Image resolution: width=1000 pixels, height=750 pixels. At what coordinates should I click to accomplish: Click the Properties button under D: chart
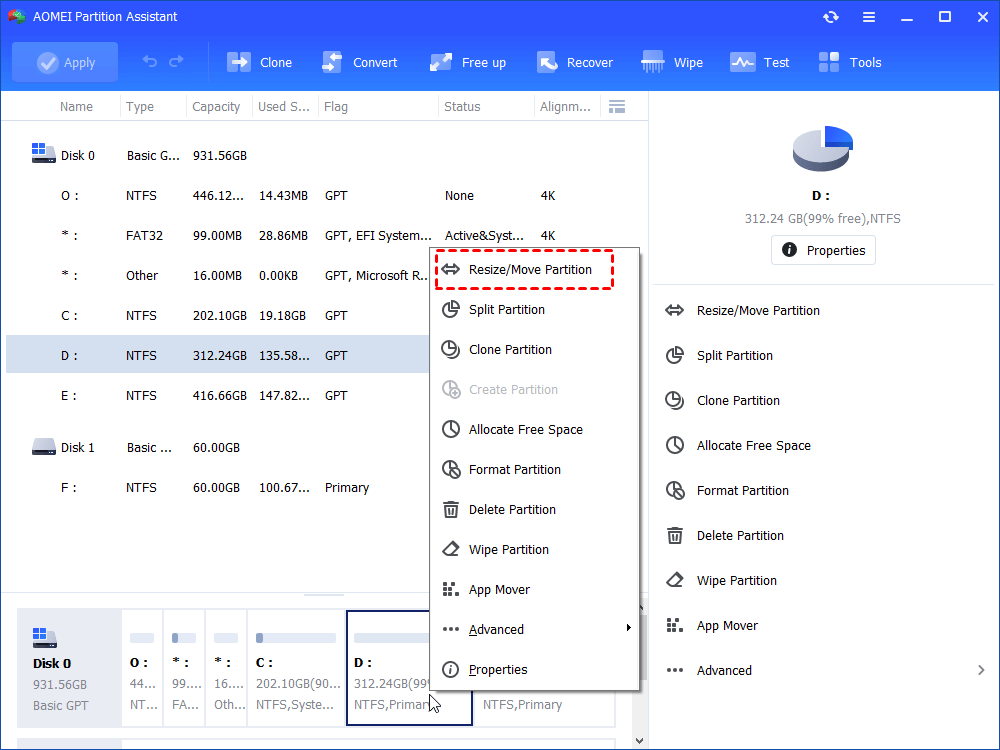[x=823, y=250]
